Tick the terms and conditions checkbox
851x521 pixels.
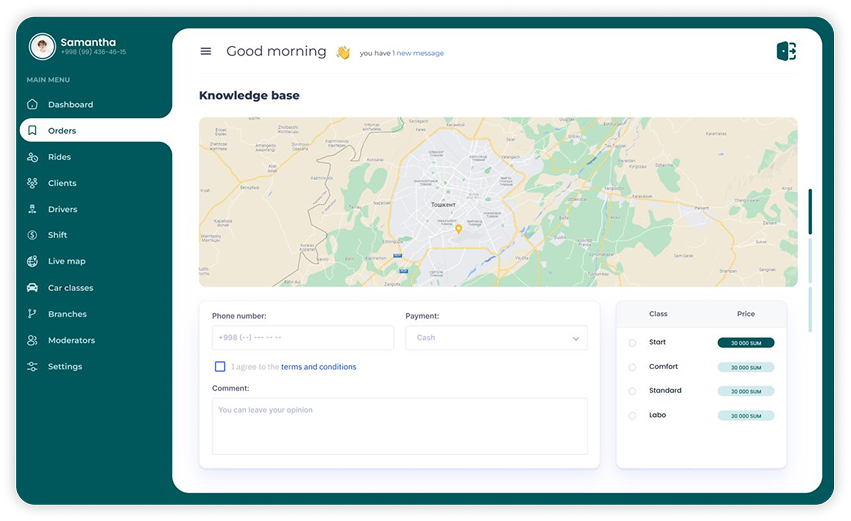[x=220, y=367]
